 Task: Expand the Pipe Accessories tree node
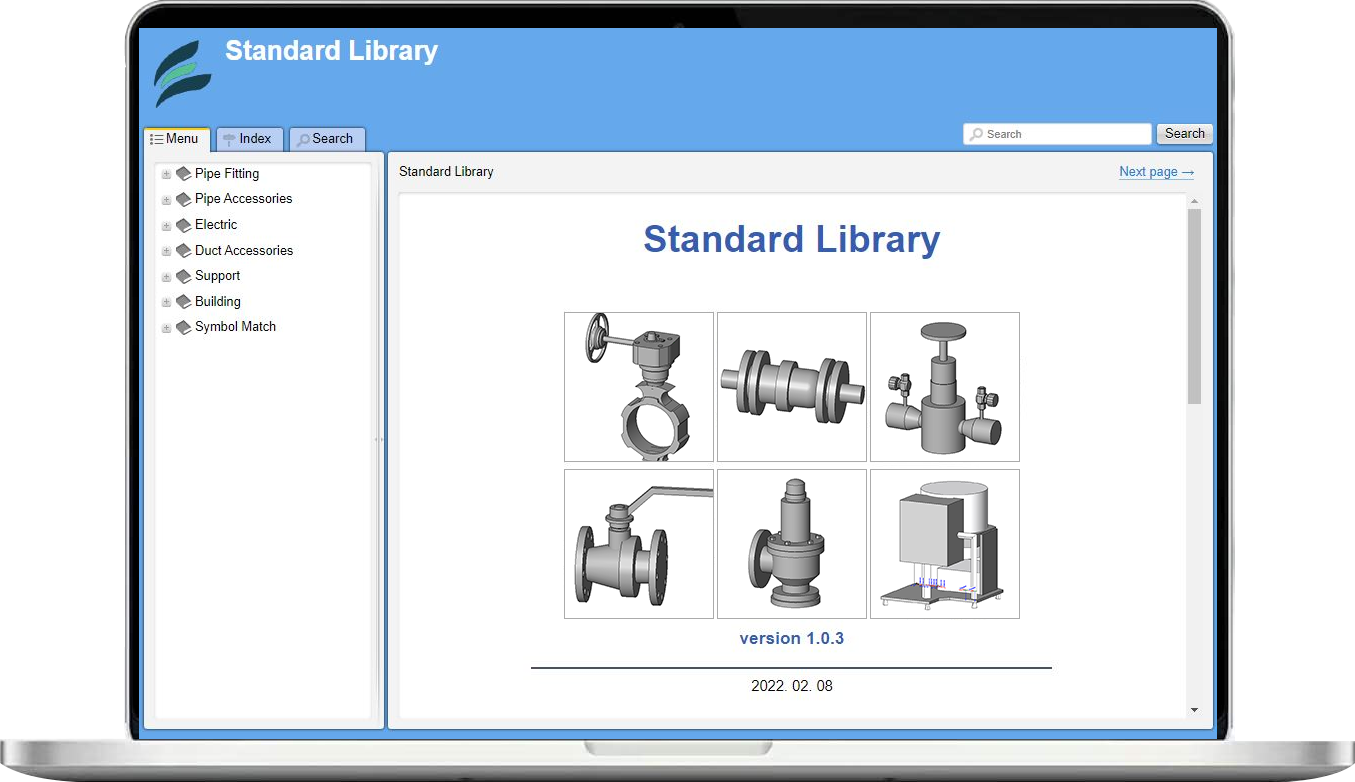click(x=166, y=200)
